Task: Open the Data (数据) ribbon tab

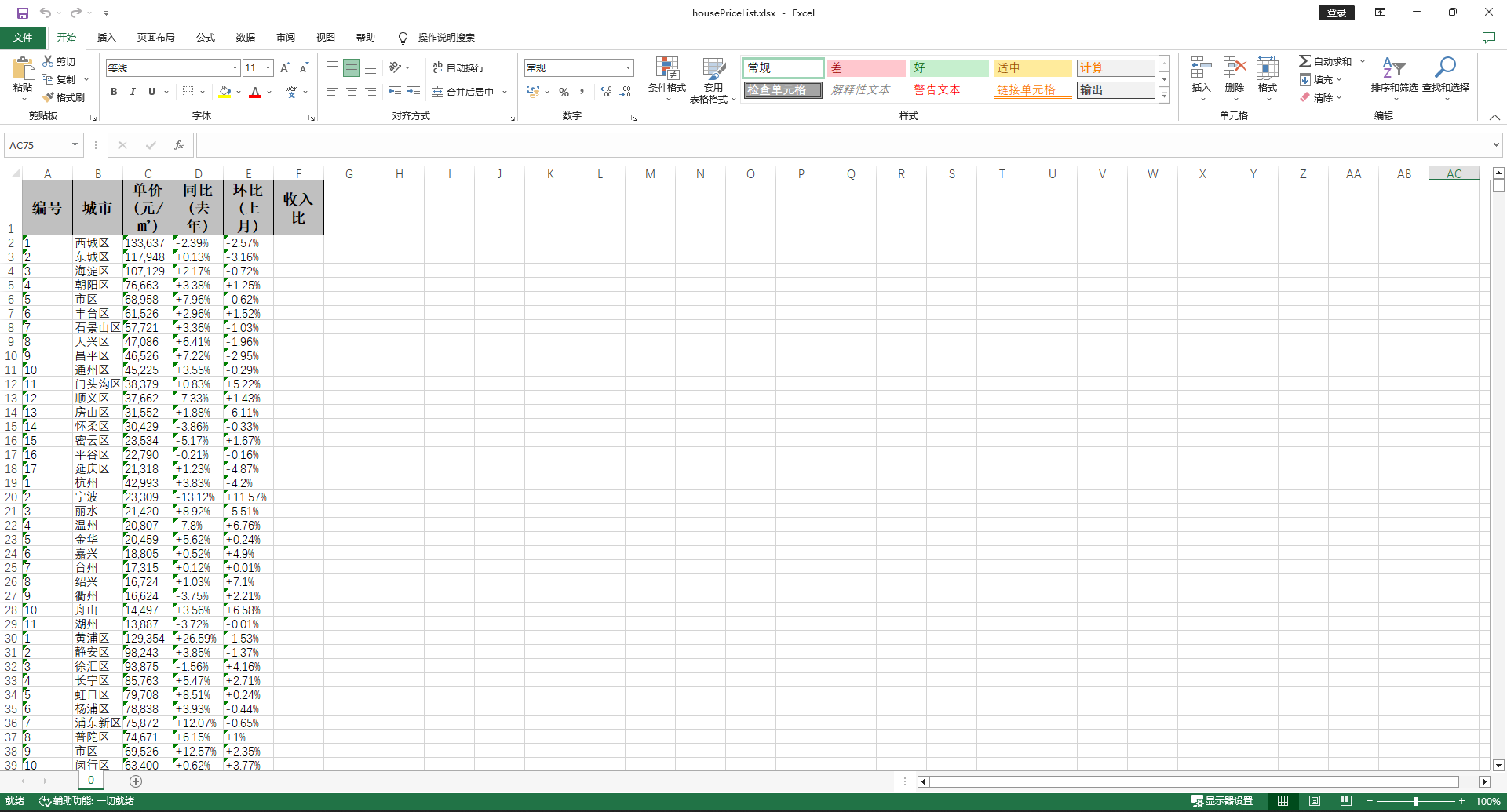Action: (x=246, y=37)
